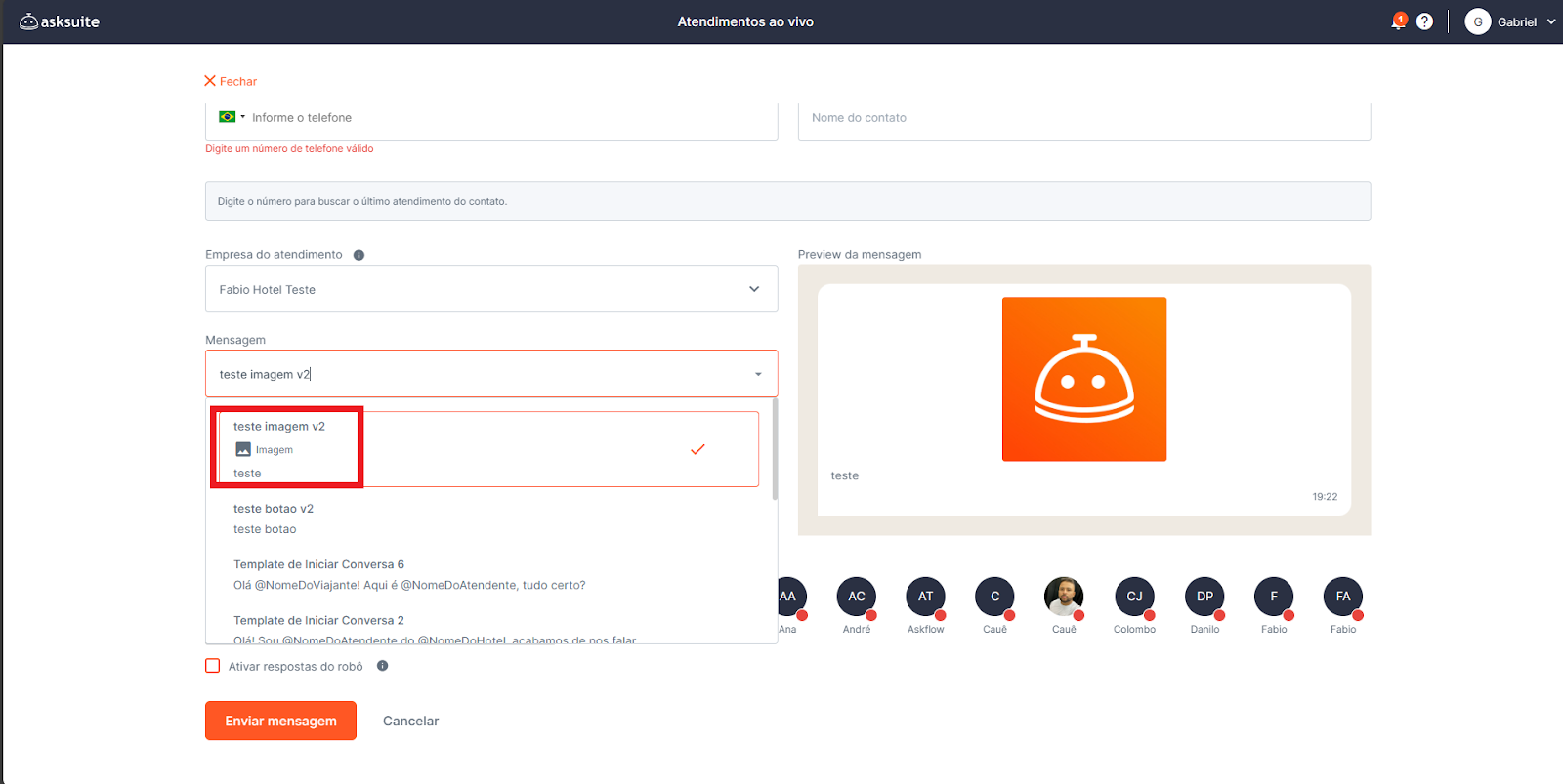This screenshot has height=784, width=1563.
Task: Click Enviar mensagem button
Action: (x=280, y=721)
